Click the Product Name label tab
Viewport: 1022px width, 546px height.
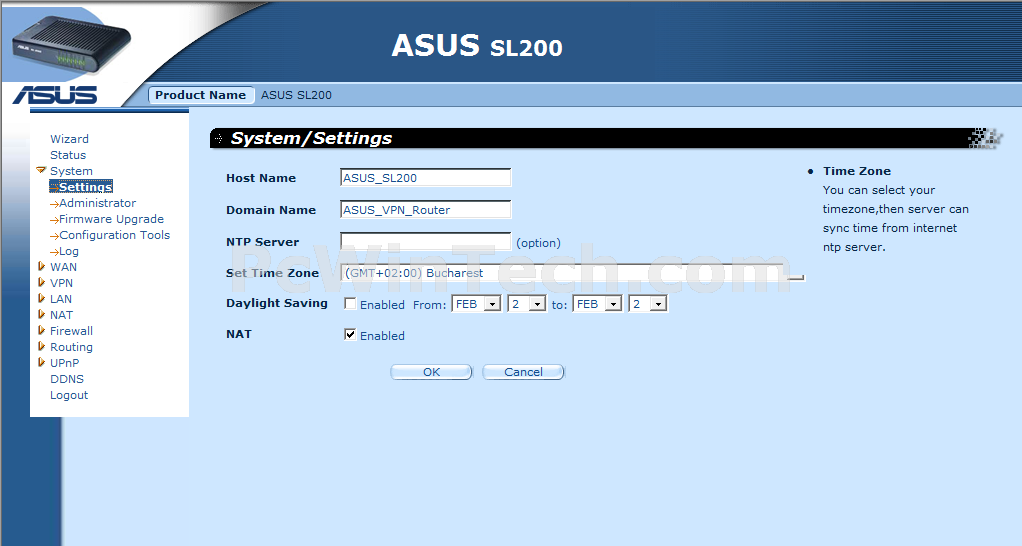pos(200,95)
